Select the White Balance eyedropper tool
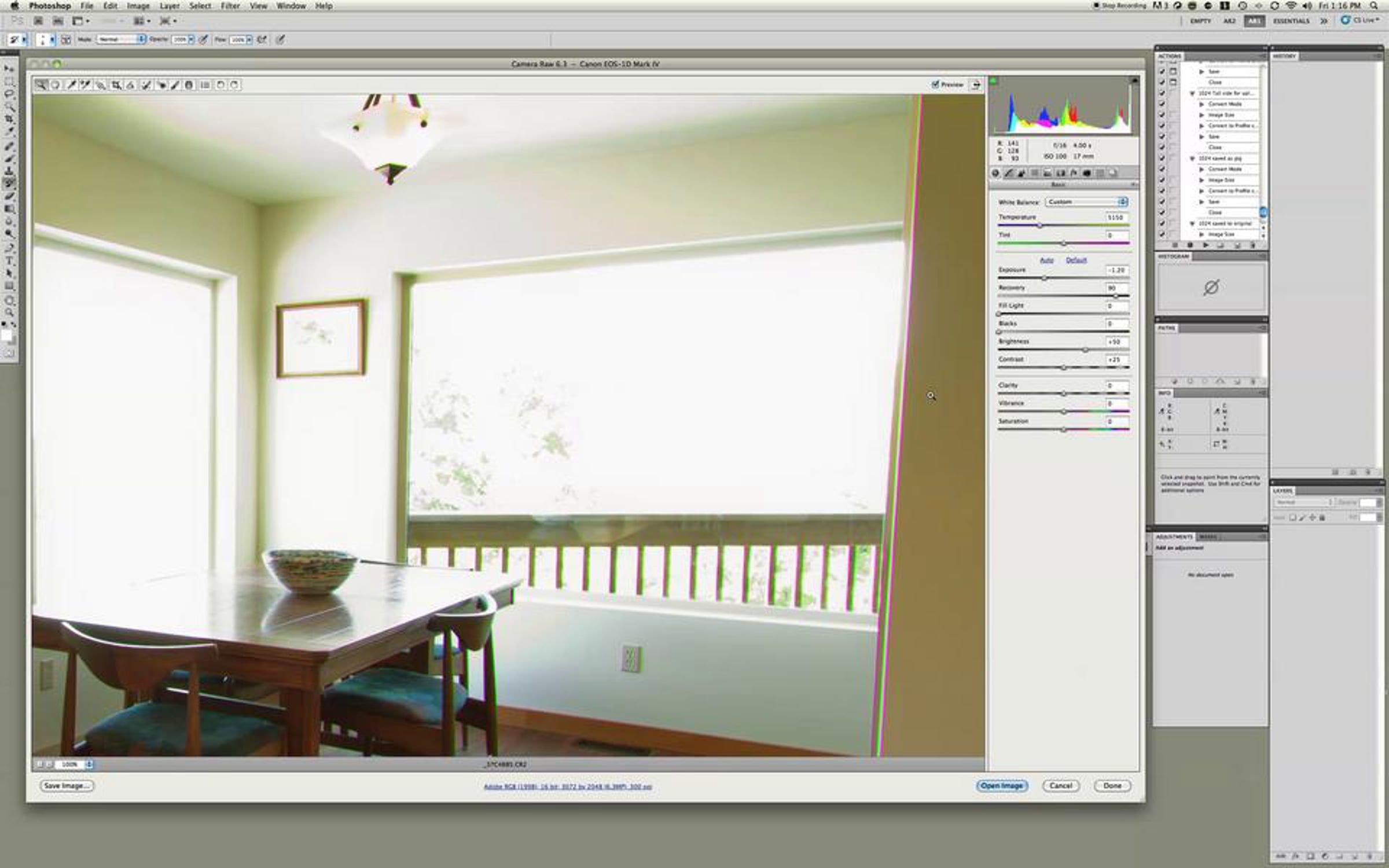Image resolution: width=1389 pixels, height=868 pixels. 71,85
